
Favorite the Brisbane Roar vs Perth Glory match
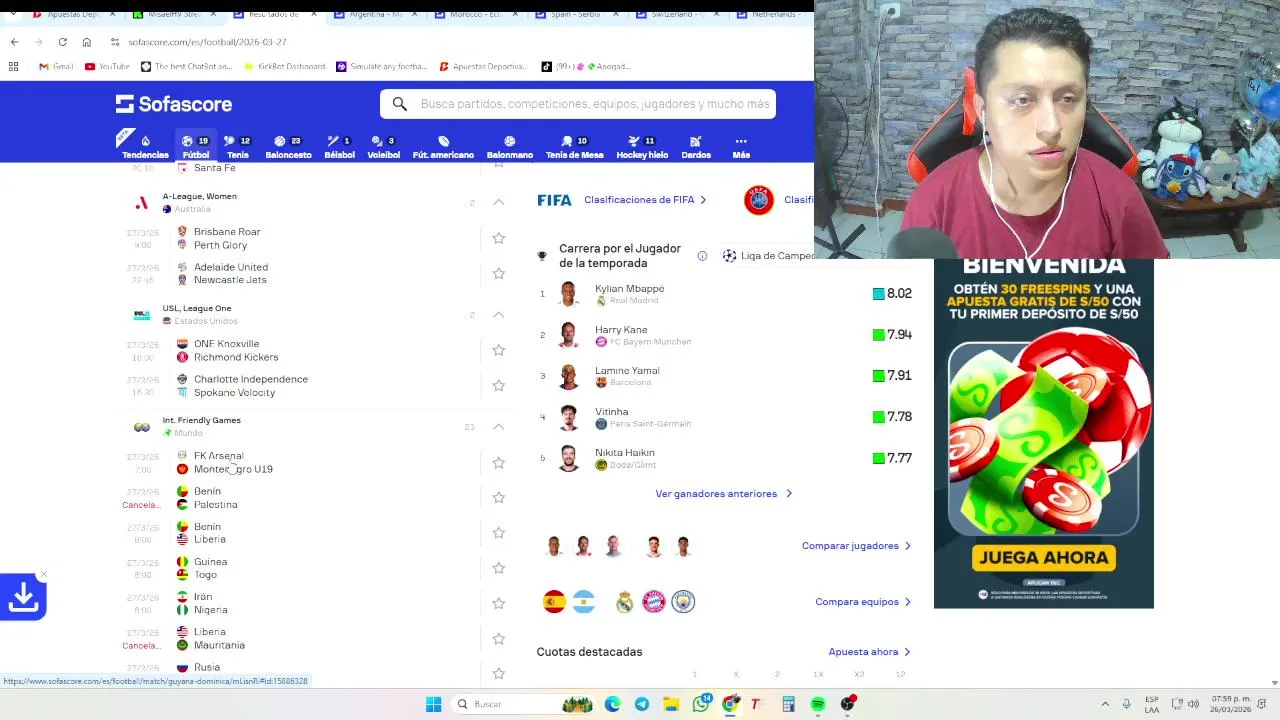498,238
